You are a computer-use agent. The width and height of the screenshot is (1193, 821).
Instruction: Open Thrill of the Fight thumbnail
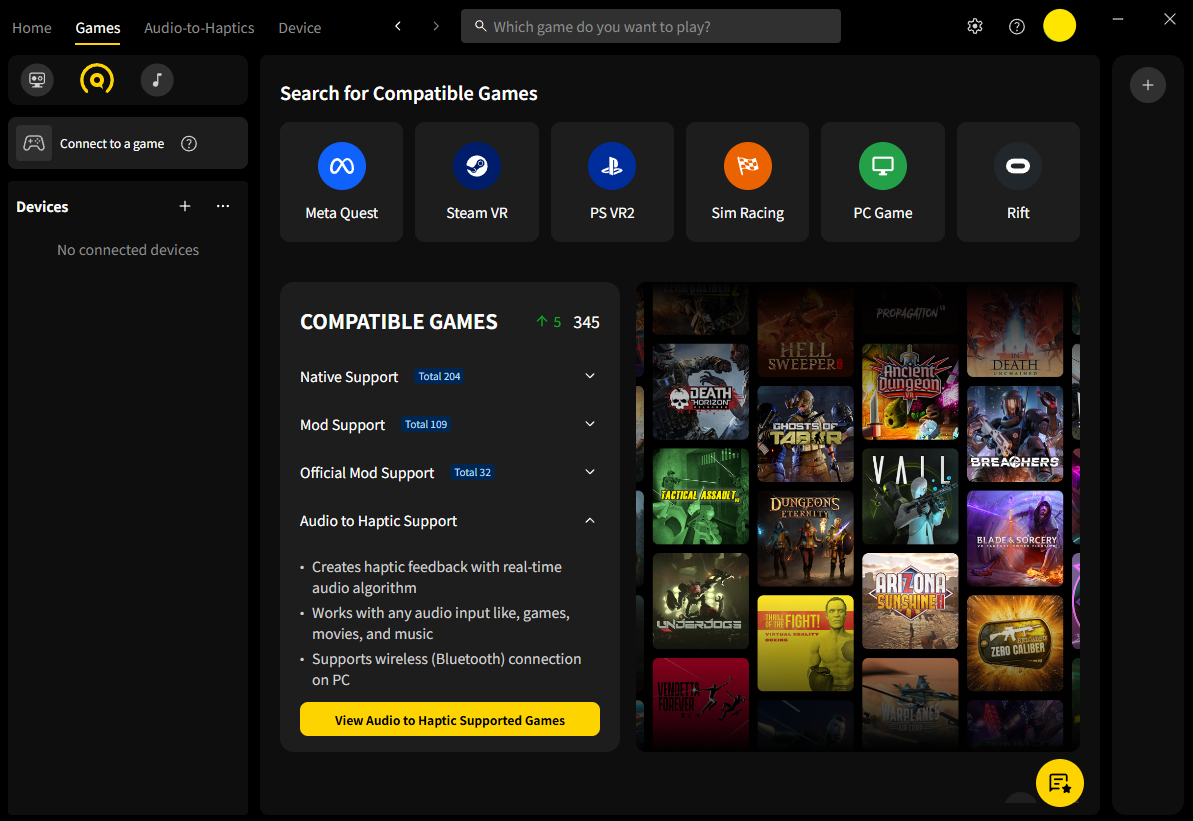point(806,643)
